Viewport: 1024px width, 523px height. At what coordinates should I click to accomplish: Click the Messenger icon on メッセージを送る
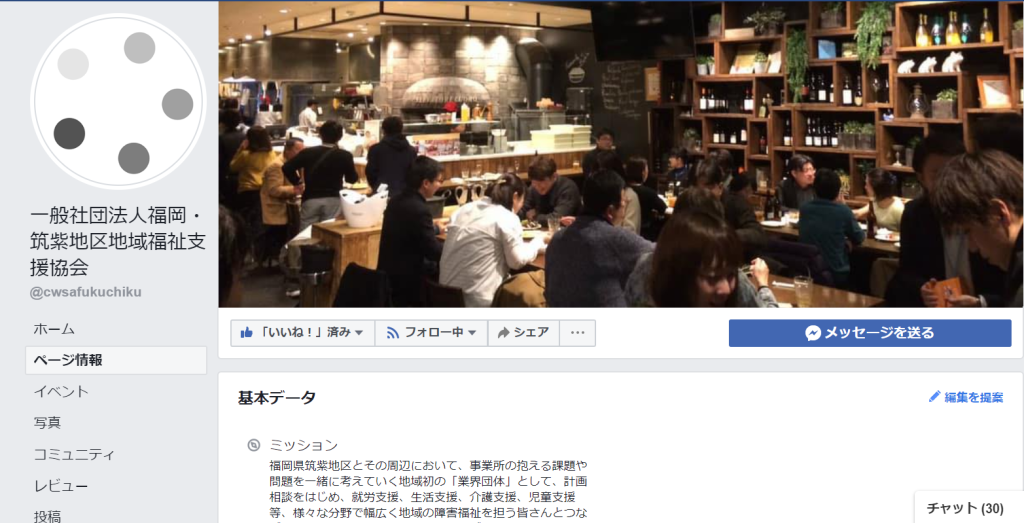click(812, 333)
